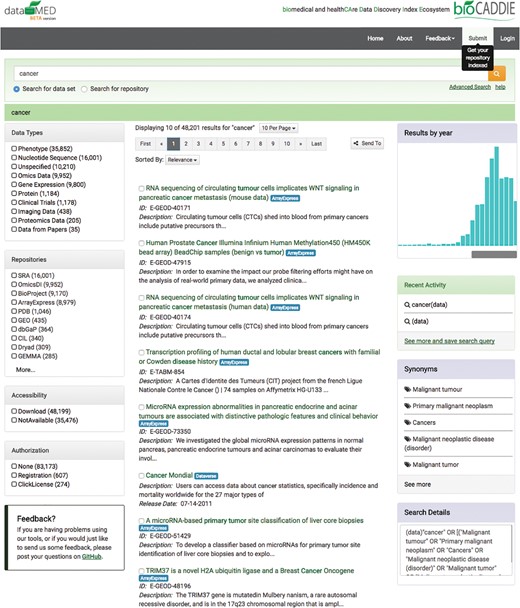Check the Download accessibility filter
Image resolution: width=520 pixels, height=608 pixels.
(14, 411)
